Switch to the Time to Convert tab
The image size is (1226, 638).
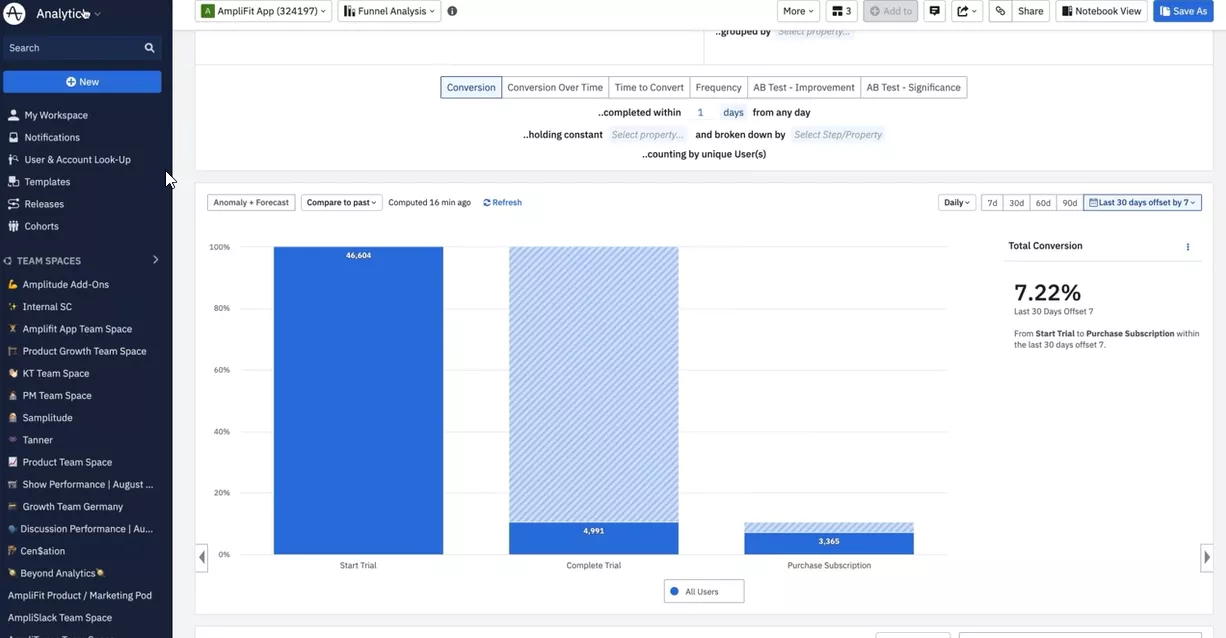[x=649, y=88]
